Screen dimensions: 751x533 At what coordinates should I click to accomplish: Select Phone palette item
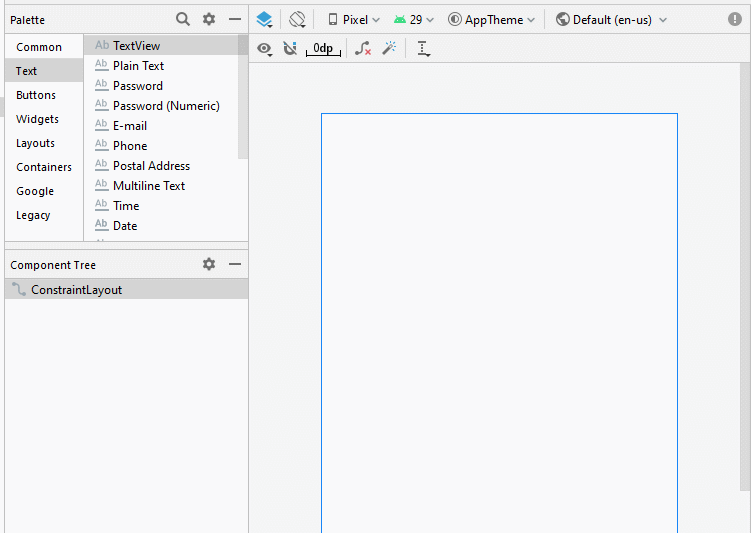coord(161,146)
